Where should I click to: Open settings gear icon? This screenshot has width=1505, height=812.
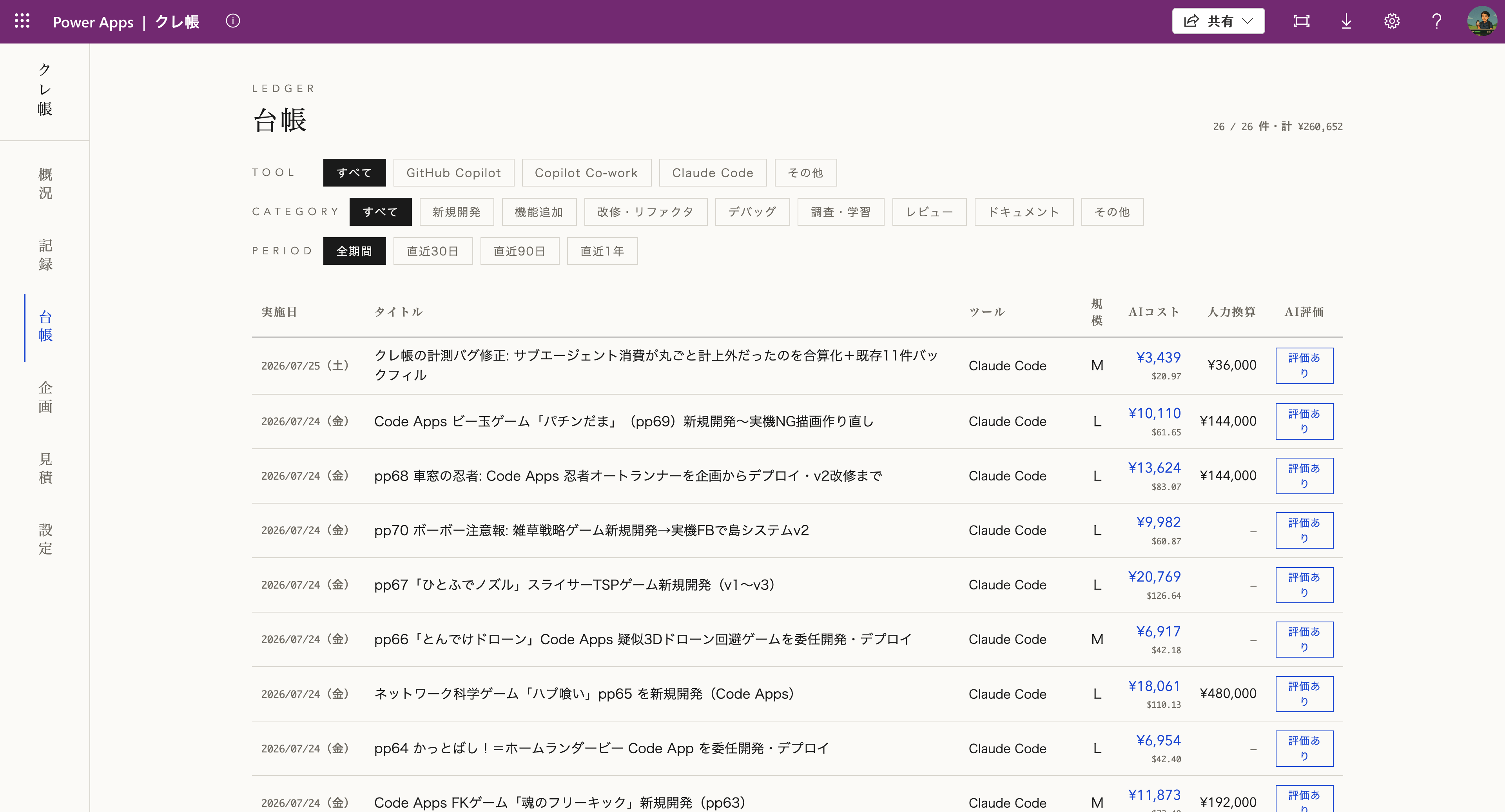pyautogui.click(x=1392, y=21)
